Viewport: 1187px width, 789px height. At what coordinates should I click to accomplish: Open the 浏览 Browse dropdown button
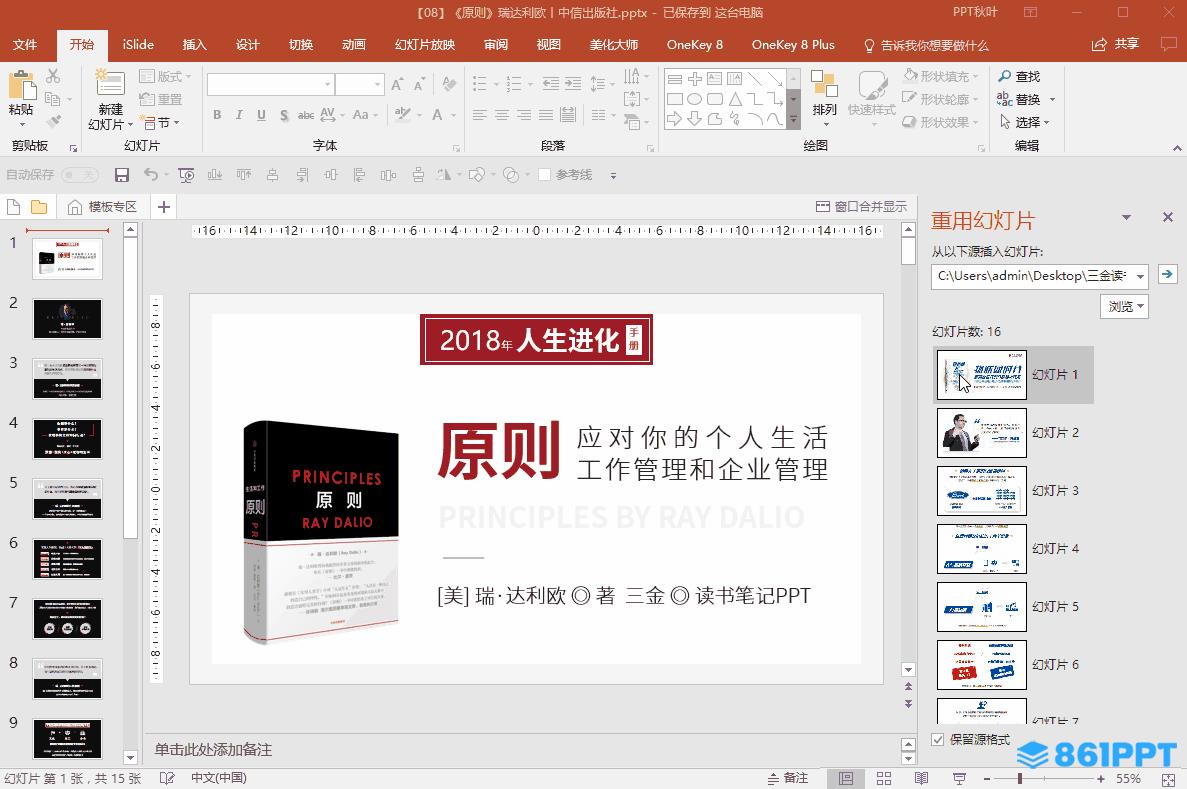(1124, 306)
